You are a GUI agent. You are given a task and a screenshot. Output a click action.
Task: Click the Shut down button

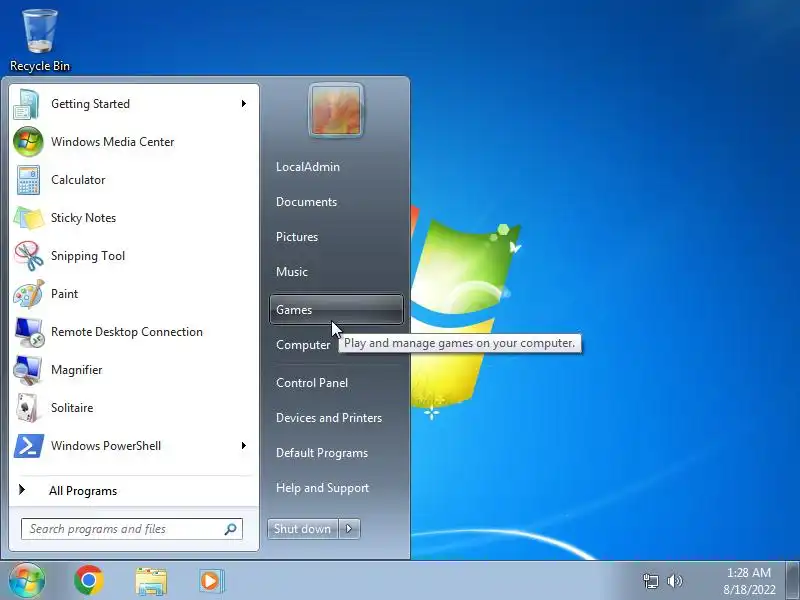tap(303, 529)
